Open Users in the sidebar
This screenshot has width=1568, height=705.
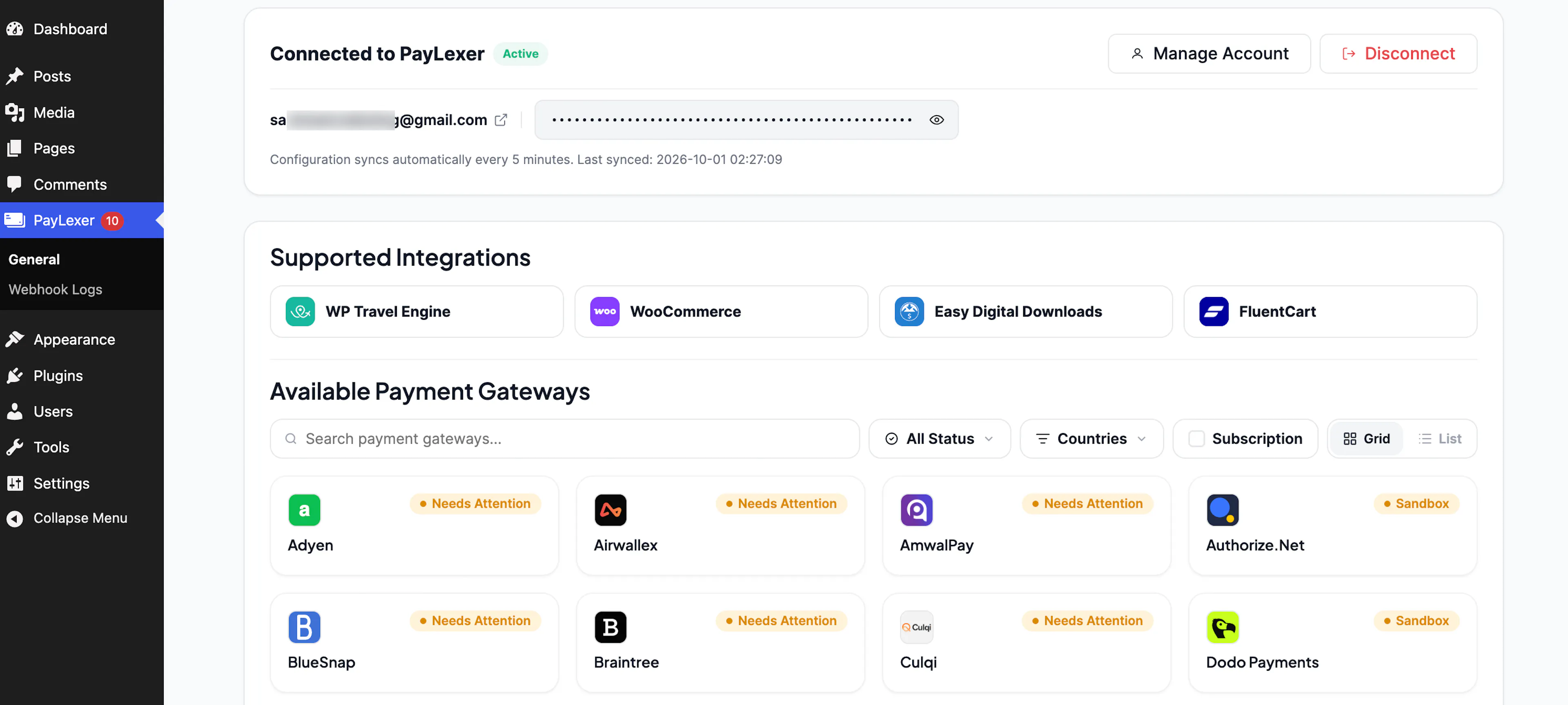82,412
